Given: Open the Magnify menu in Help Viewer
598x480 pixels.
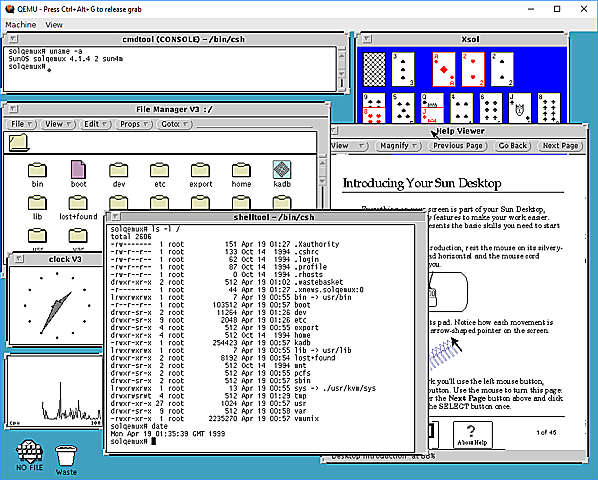Looking at the screenshot, I should 398,146.
